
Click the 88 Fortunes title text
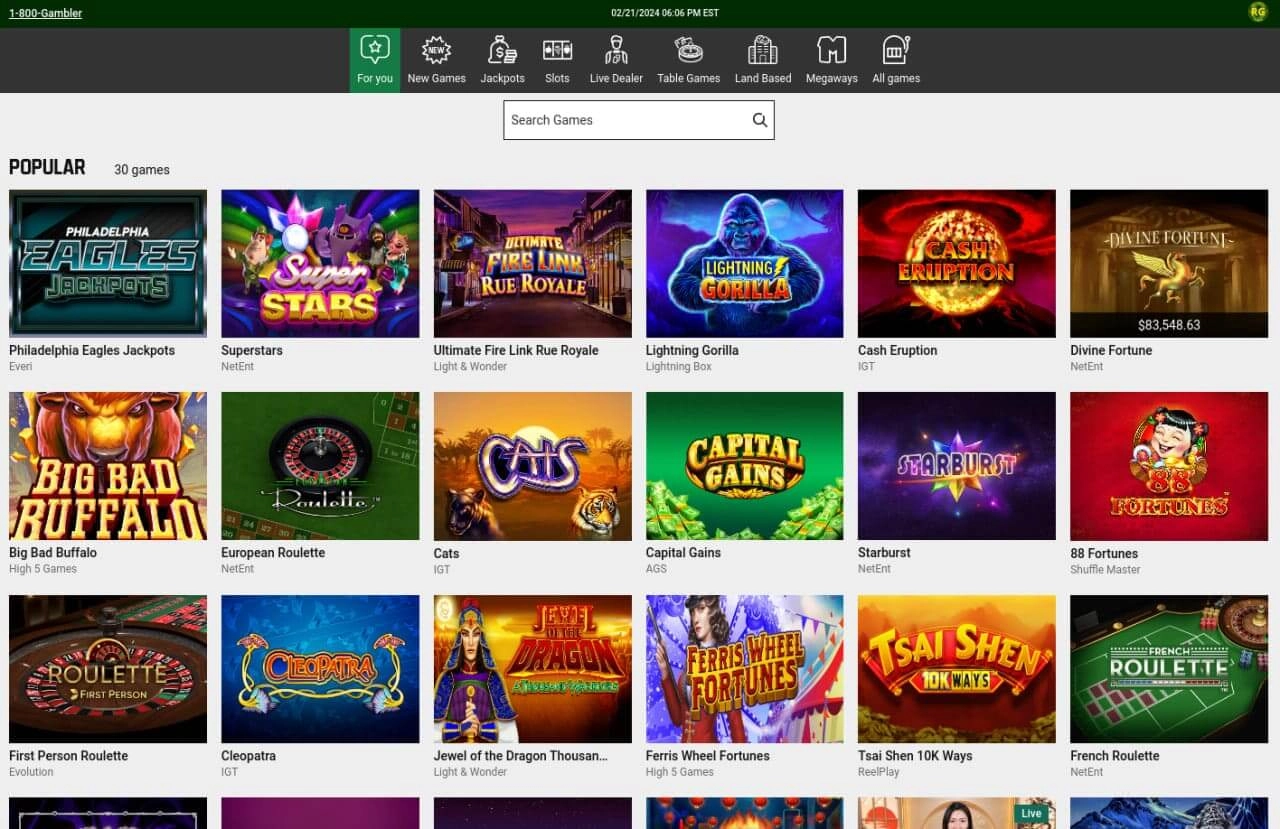click(1104, 554)
